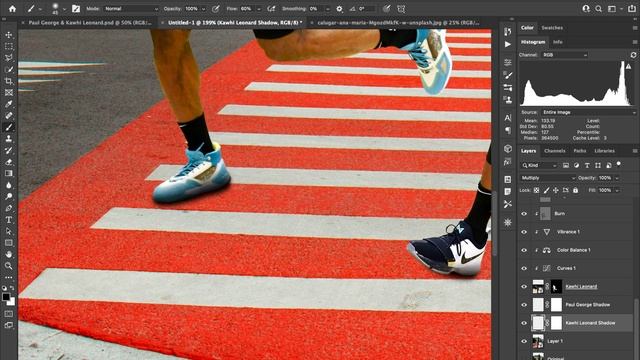Hide the Paul George Shadow layer

pyautogui.click(x=524, y=305)
